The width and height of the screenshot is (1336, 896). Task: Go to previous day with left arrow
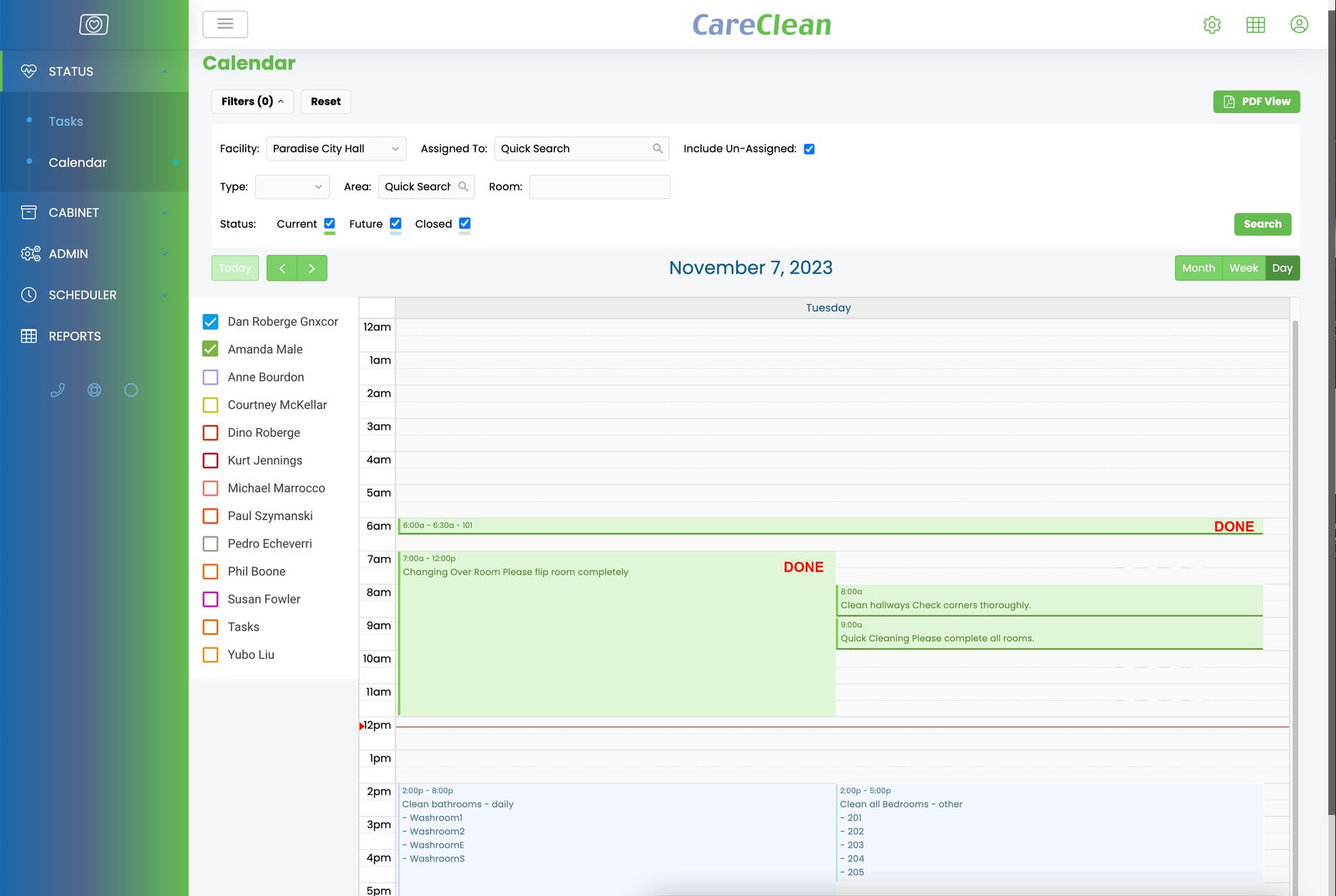tap(282, 268)
